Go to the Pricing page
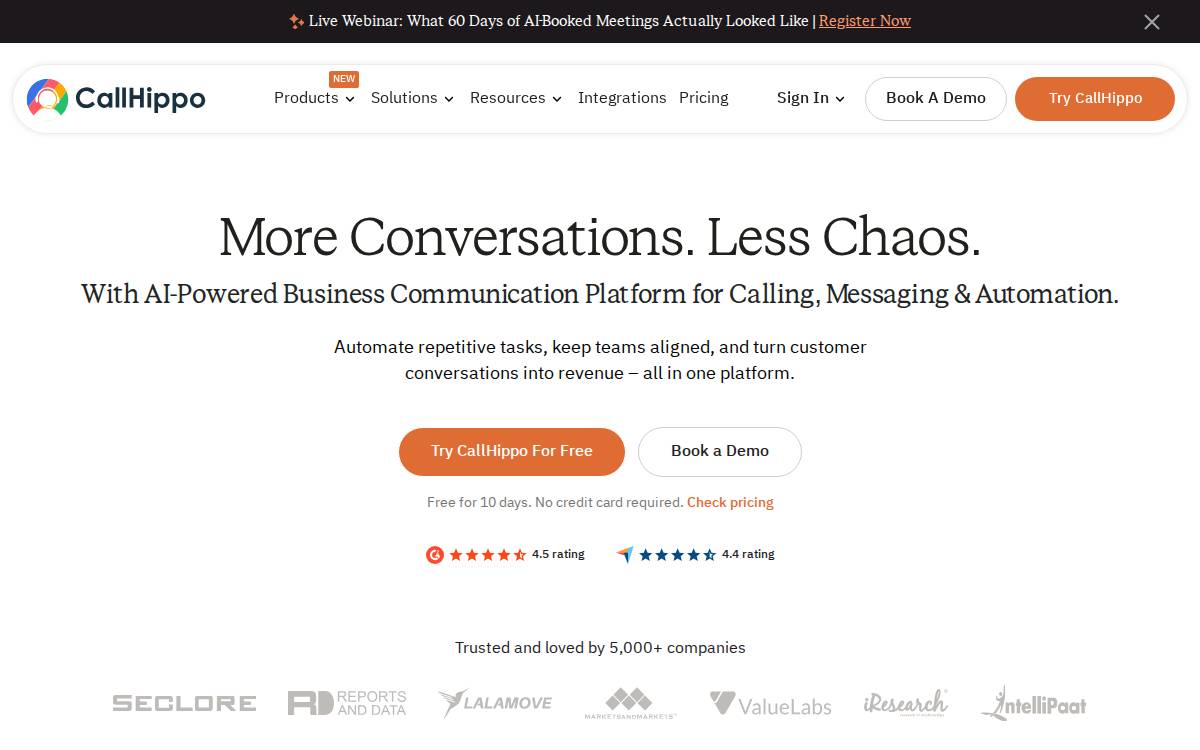Image resolution: width=1200 pixels, height=750 pixels. [704, 98]
